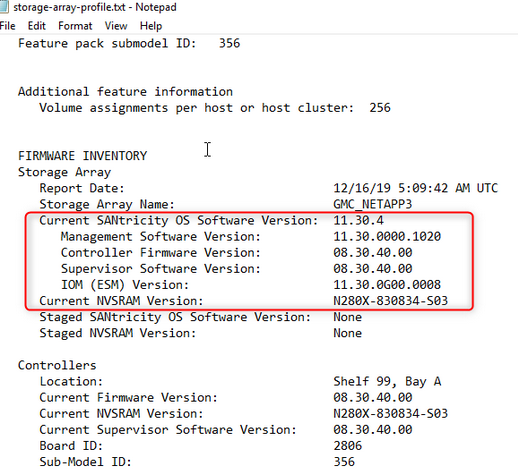The image size is (518, 476).
Task: Place cursor on Storage Array Name GMC_NETAPP3
Action: 372,204
